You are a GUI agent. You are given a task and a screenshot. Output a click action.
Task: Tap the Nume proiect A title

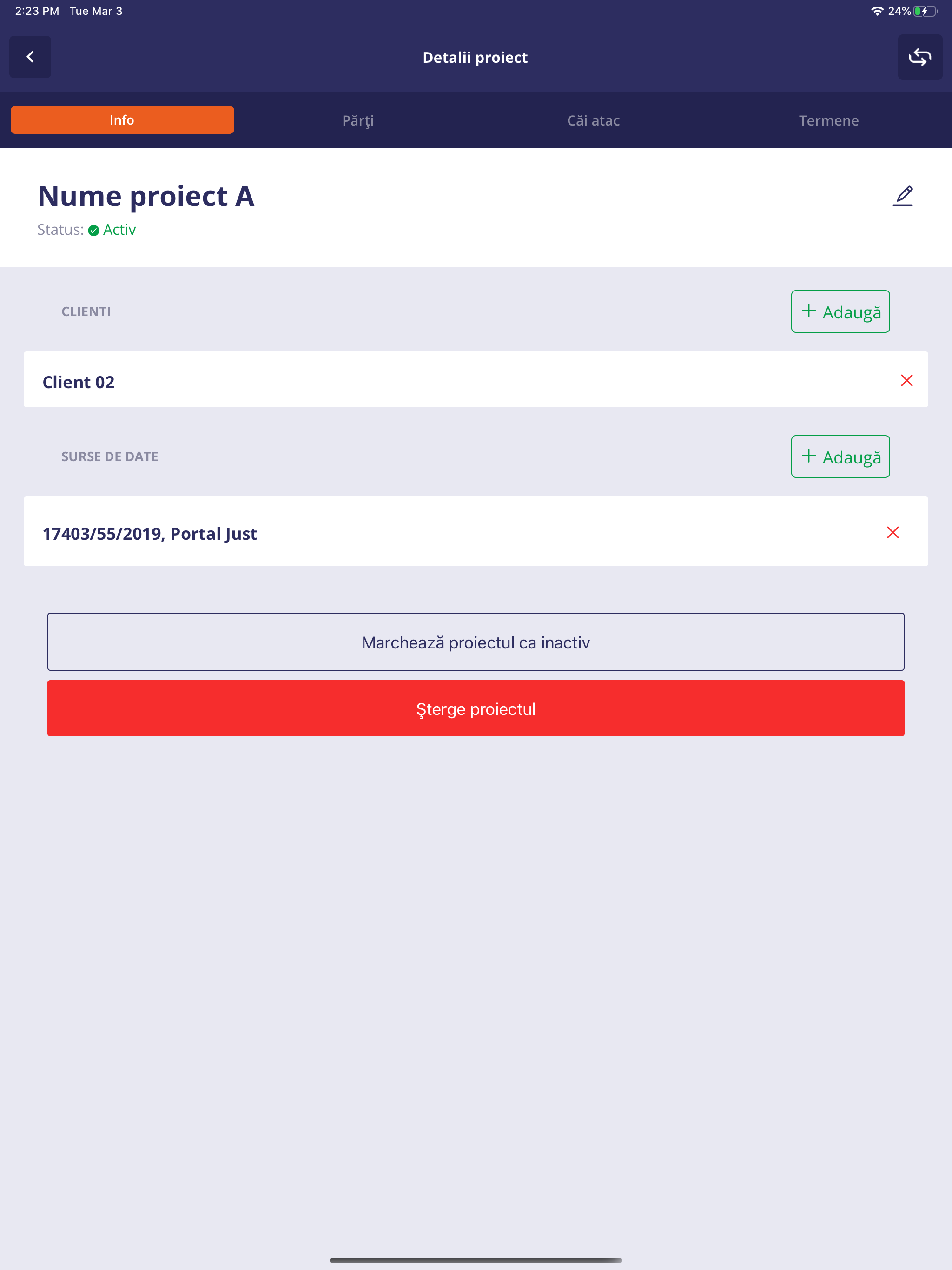(146, 196)
